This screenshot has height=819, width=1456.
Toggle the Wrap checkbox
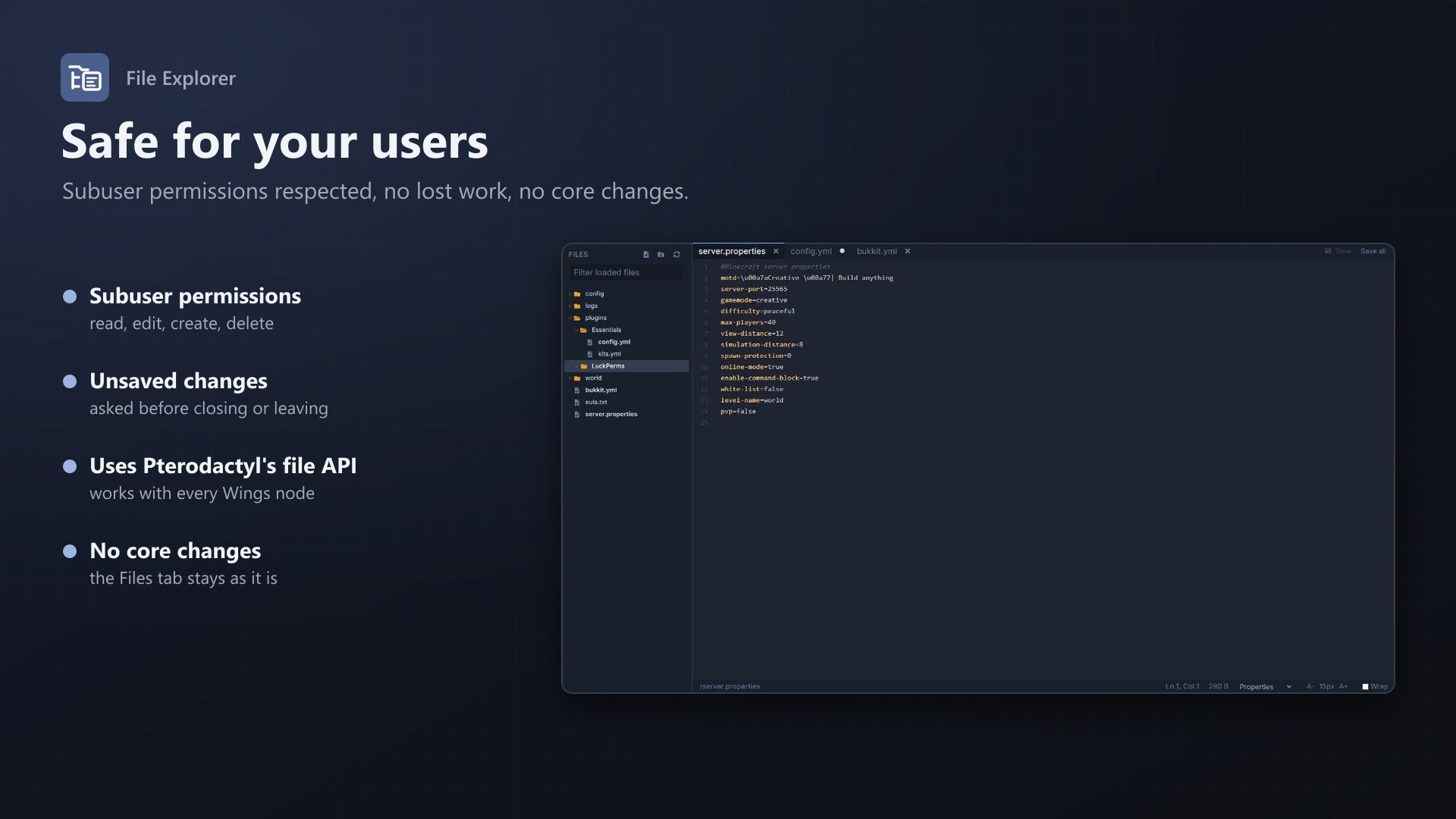pyautogui.click(x=1366, y=687)
